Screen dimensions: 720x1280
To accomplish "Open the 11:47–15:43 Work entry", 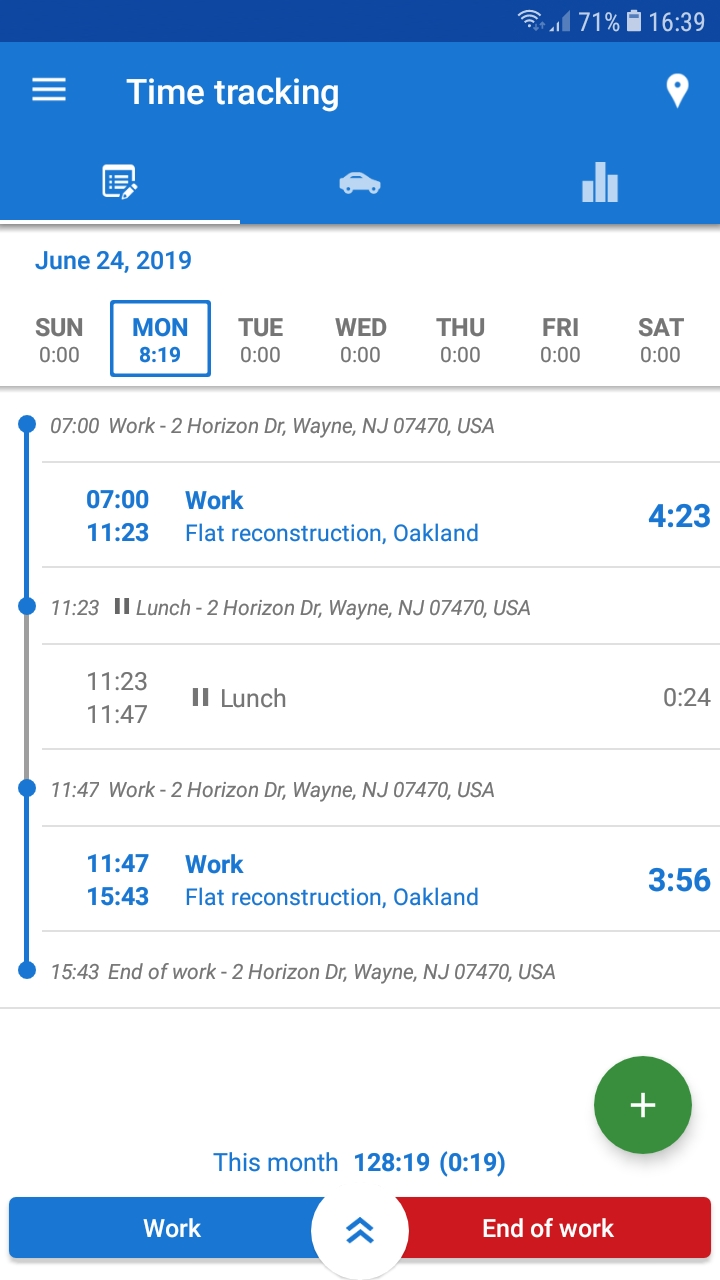I will (380, 879).
